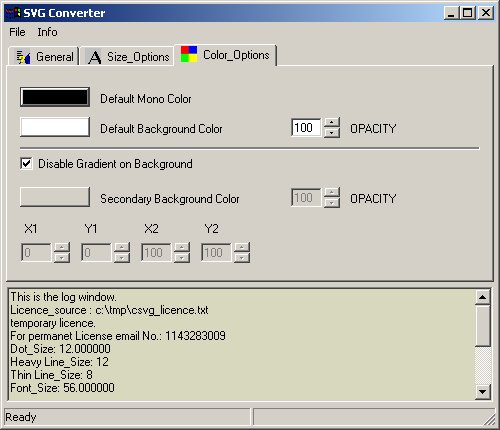Click the Y2 value field
Viewport: 500px width, 430px height.
click(x=216, y=253)
